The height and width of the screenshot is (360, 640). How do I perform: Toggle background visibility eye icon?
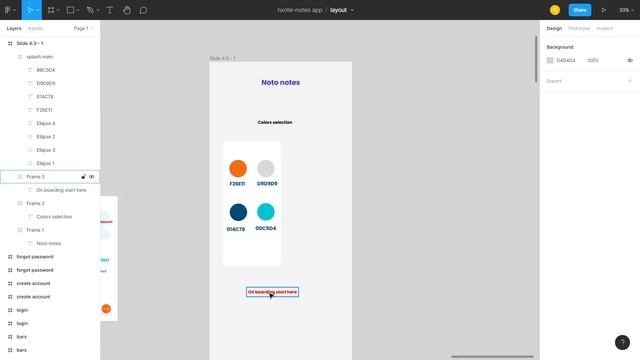[x=630, y=60]
